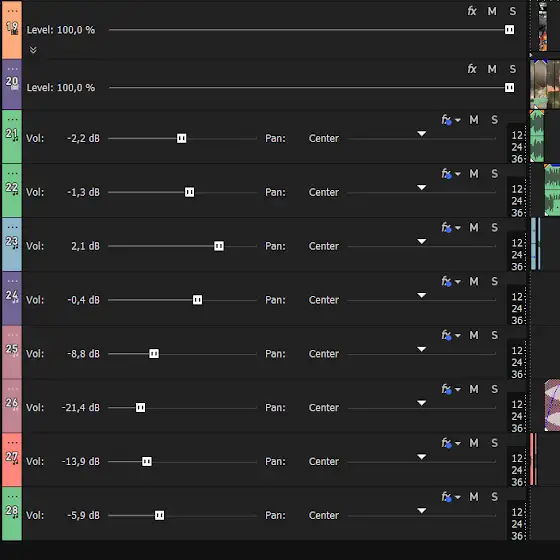
Task: Open track FX for audio track 28
Action: (446, 497)
